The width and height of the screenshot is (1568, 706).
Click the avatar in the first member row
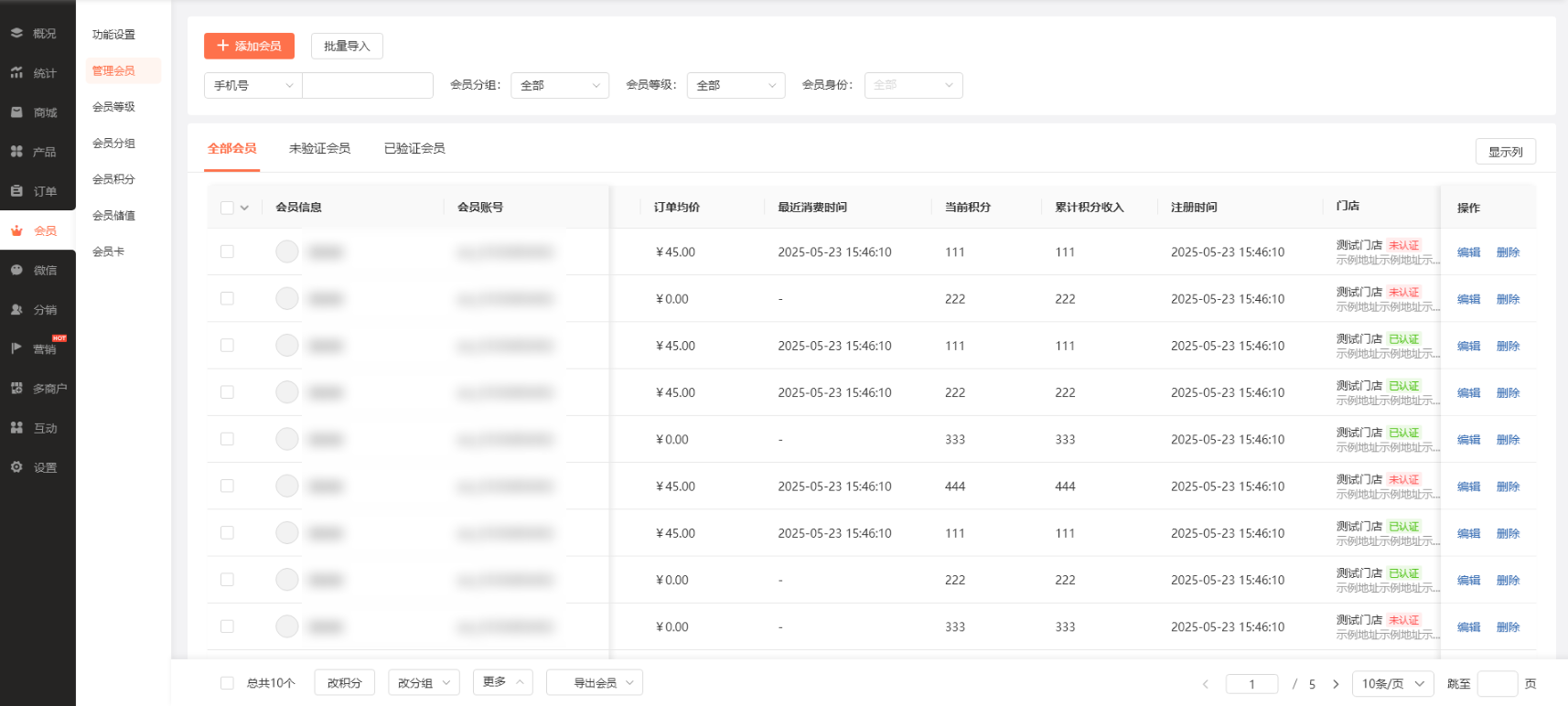coord(287,251)
